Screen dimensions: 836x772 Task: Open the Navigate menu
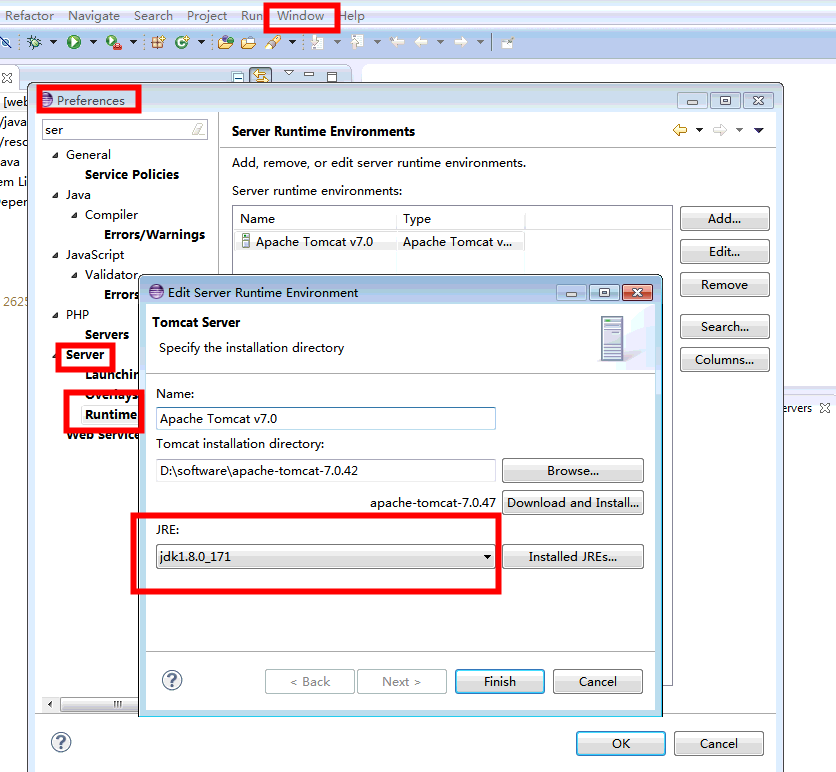94,15
